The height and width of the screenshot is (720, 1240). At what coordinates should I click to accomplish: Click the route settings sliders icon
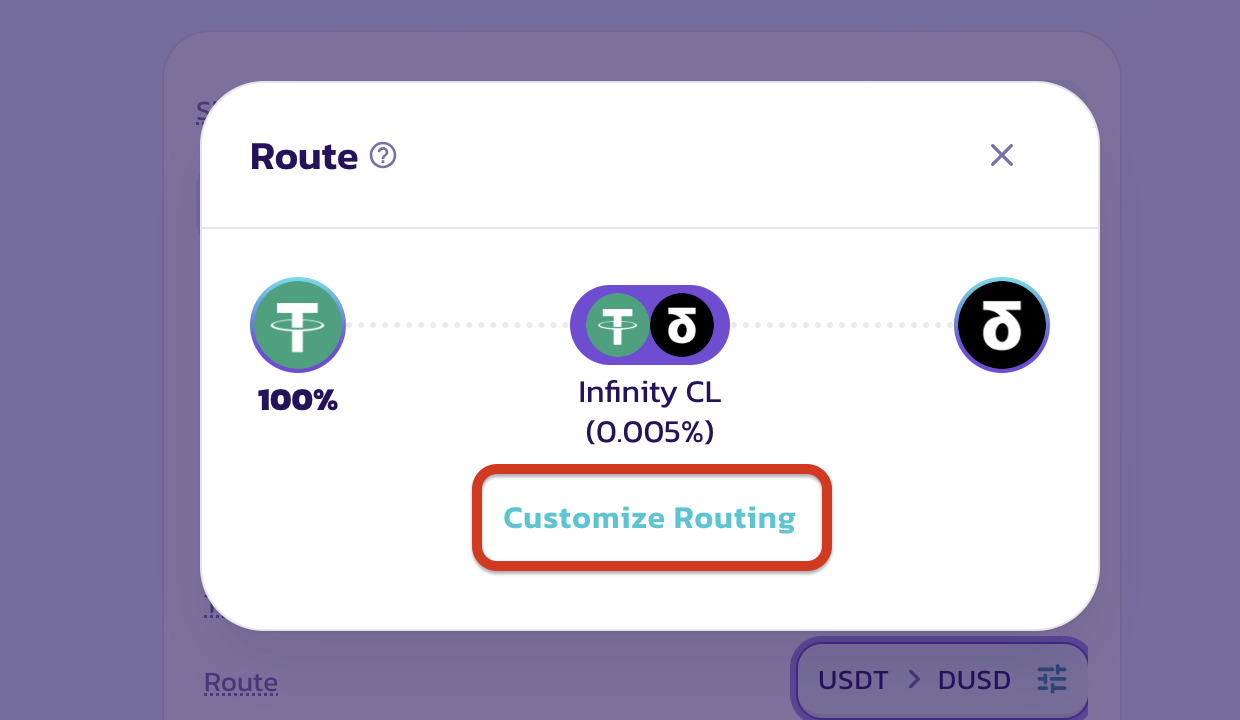1052,680
